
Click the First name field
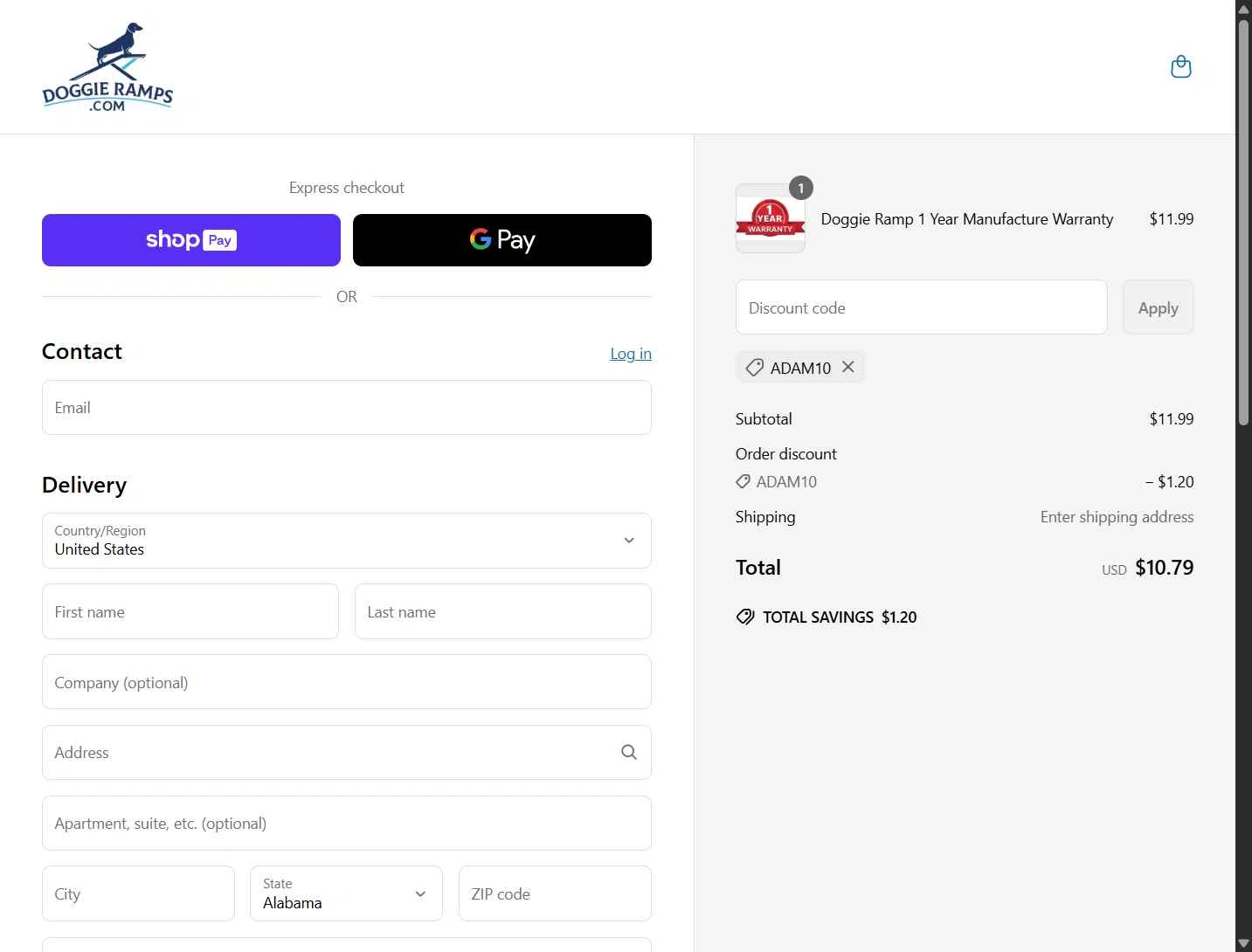[190, 611]
